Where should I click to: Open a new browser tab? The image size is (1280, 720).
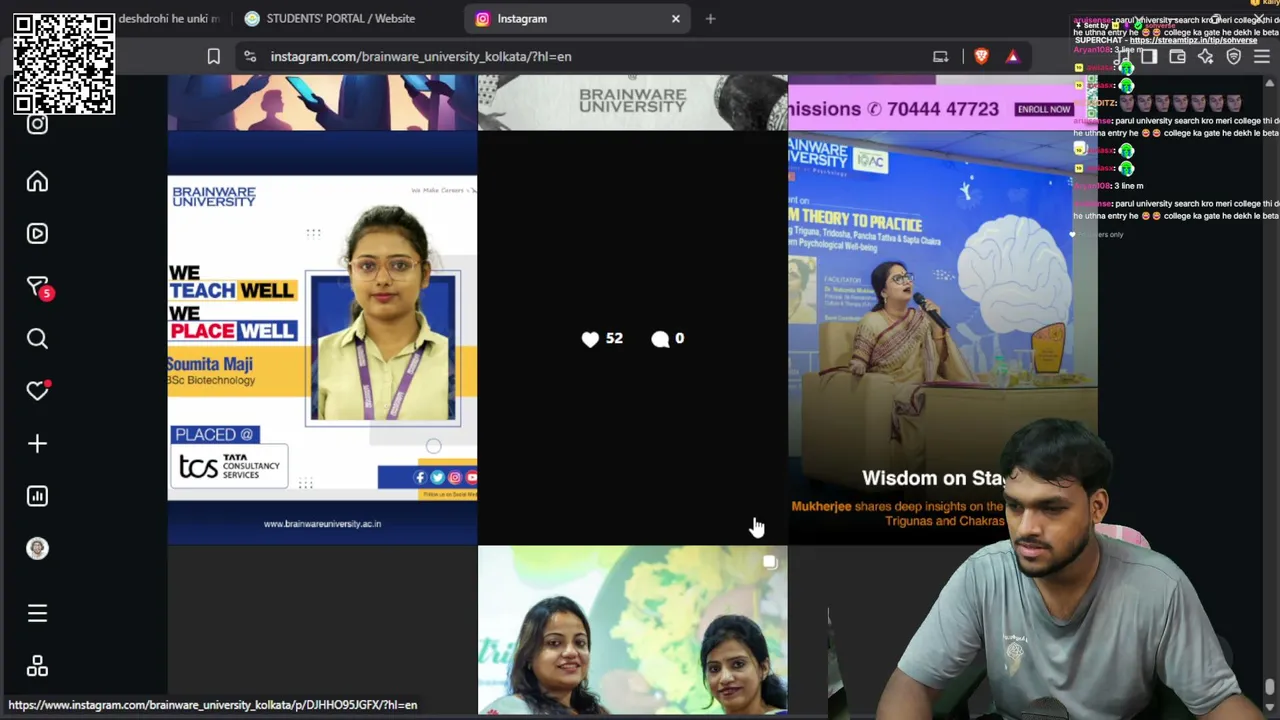(710, 18)
